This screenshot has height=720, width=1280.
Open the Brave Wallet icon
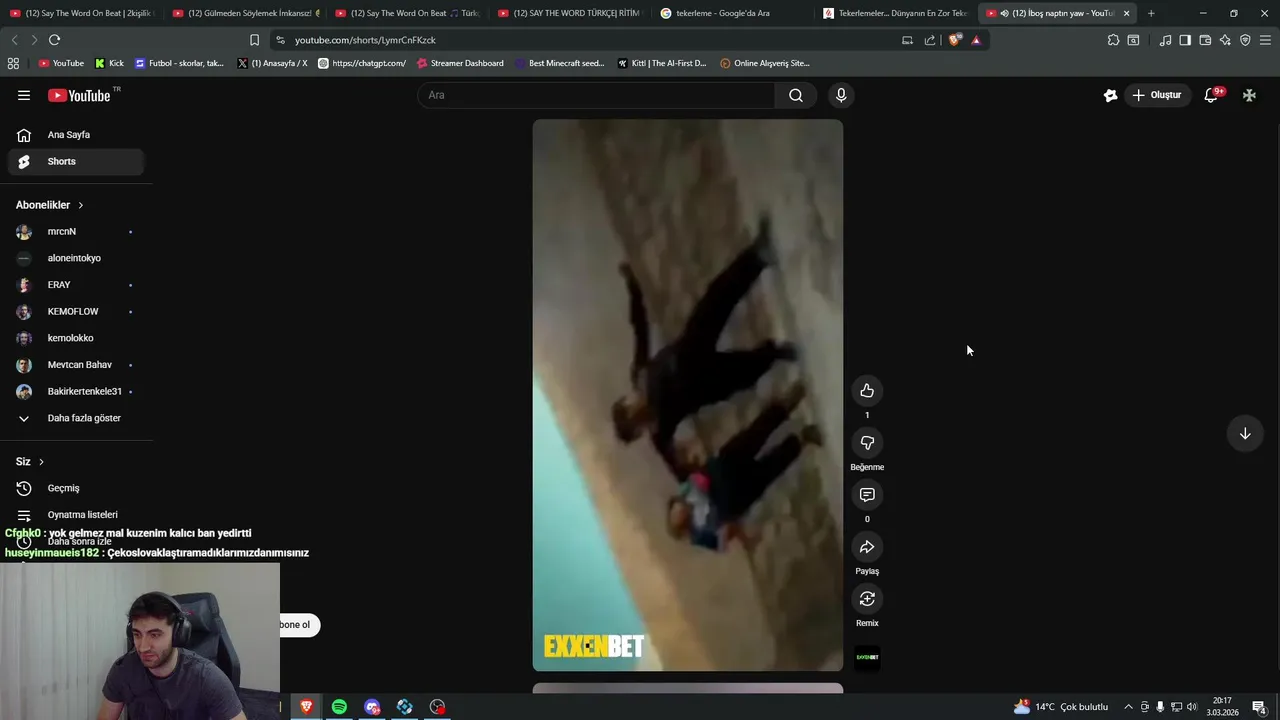(x=1205, y=40)
